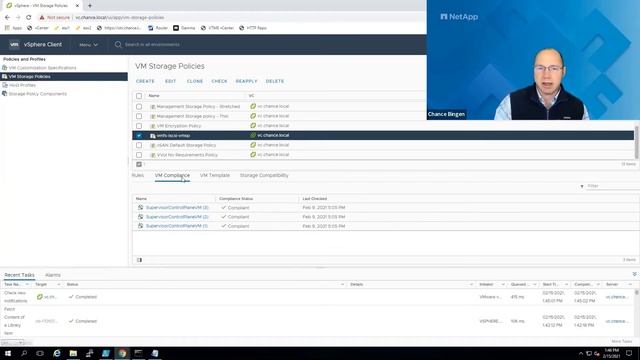Viewport: 640px width, 360px height.
Task: Check Management Storage Policy - Stretched checkbox
Action: tap(139, 107)
